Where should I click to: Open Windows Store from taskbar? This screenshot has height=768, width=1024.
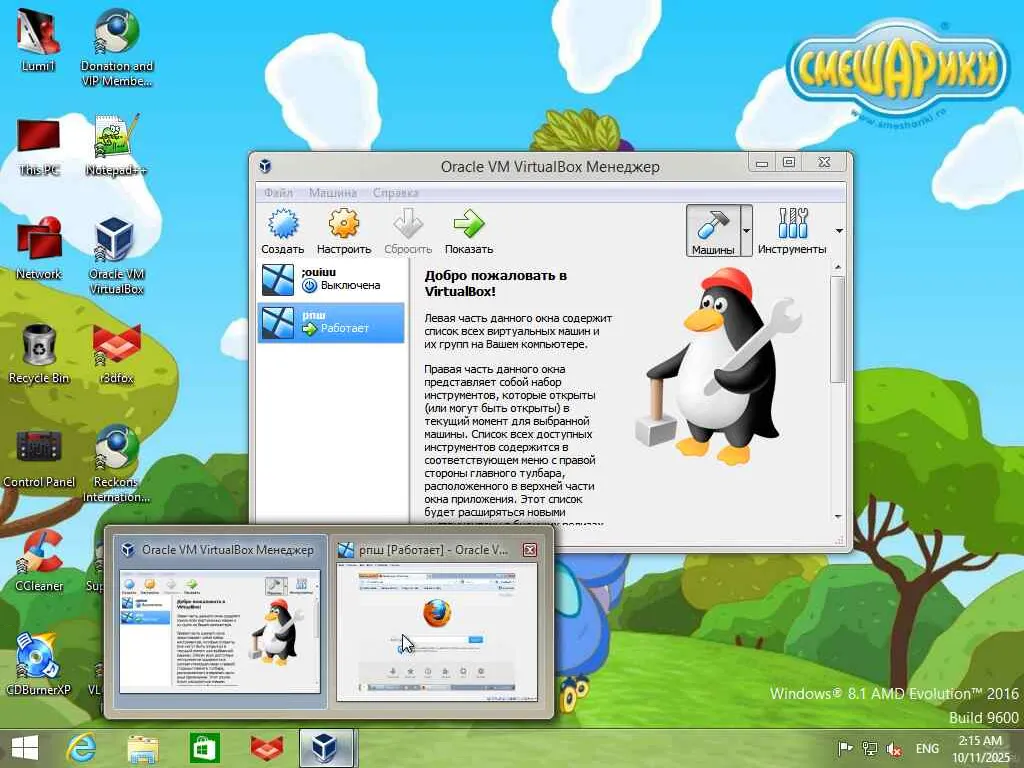point(204,748)
